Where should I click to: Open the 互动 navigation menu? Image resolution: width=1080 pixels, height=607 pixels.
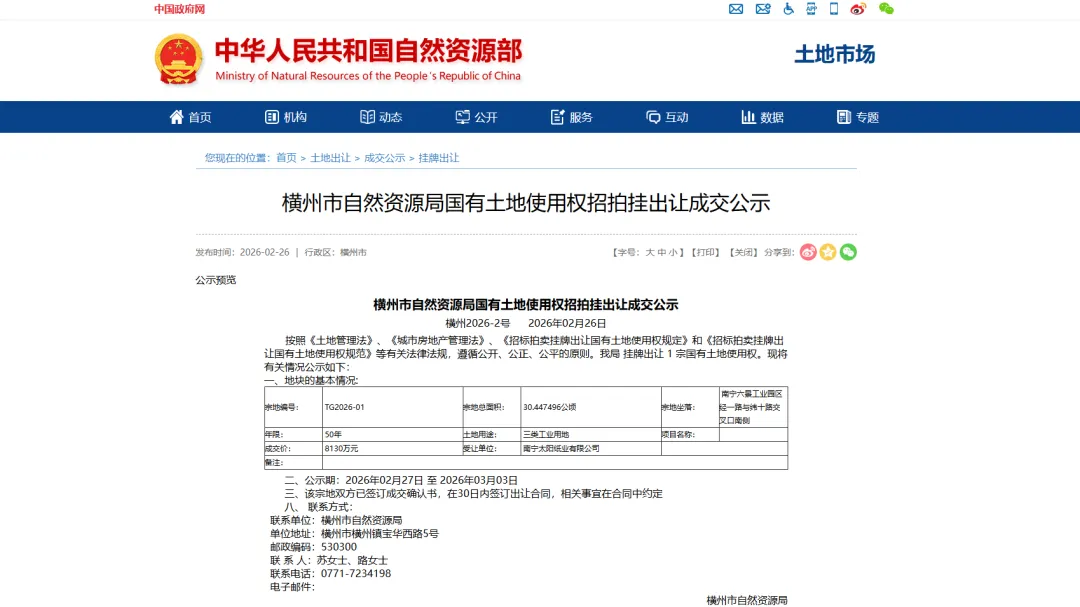667,117
